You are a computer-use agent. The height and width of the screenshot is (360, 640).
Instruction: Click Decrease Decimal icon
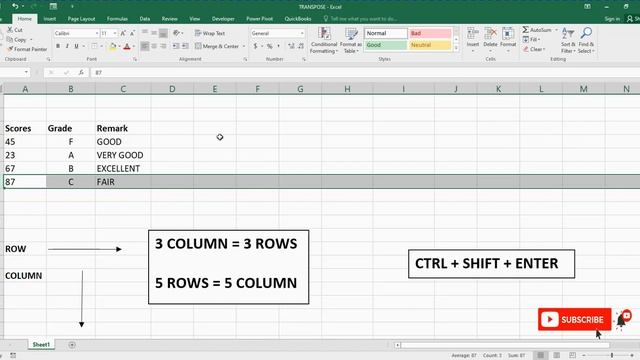coord(301,46)
